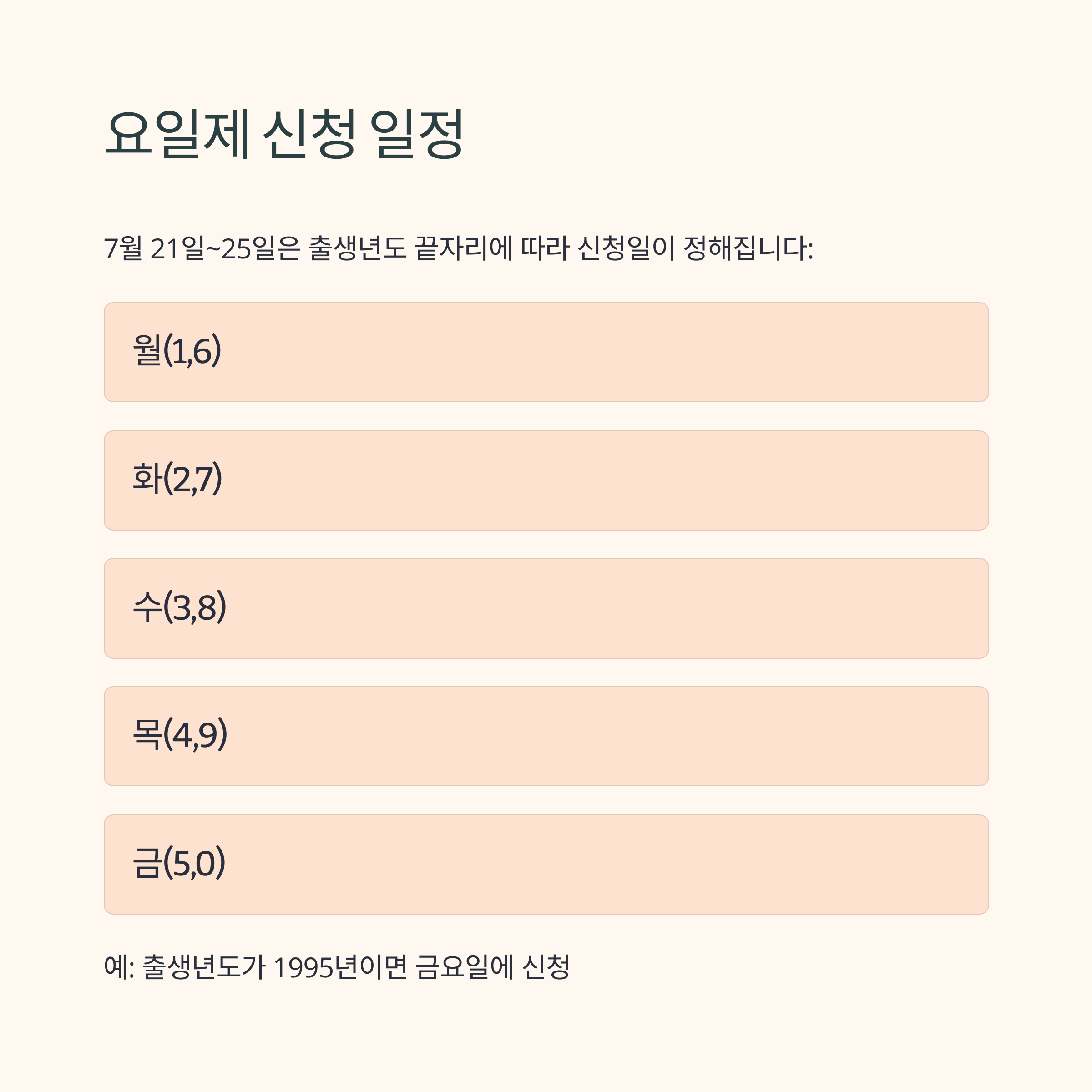Click 신청일이 in the description sentence

(626, 248)
